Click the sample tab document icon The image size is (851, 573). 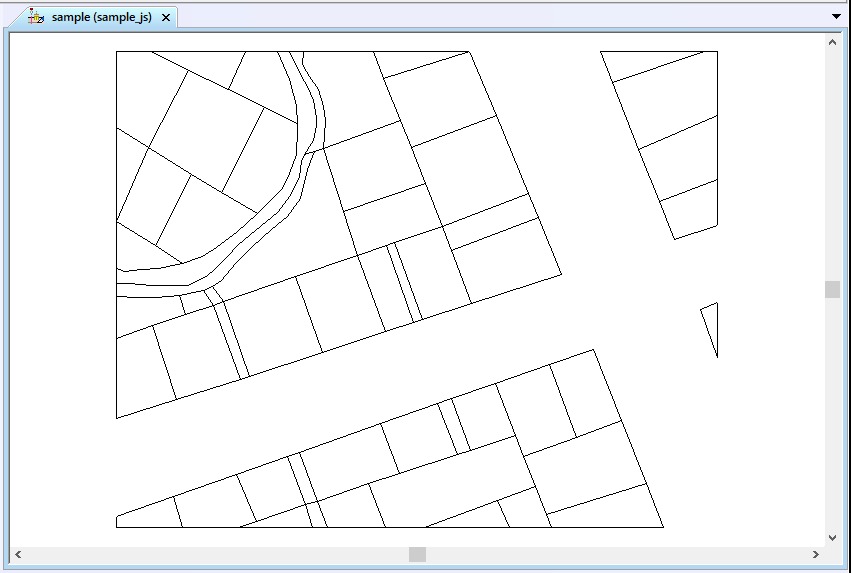36,17
